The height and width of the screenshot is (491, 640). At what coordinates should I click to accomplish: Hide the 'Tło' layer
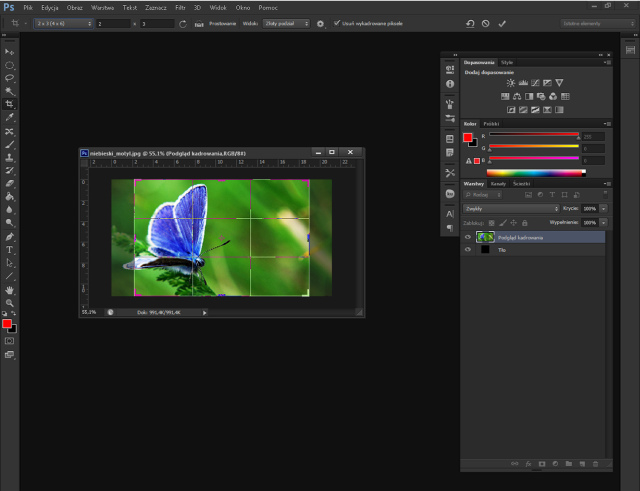pyautogui.click(x=468, y=249)
